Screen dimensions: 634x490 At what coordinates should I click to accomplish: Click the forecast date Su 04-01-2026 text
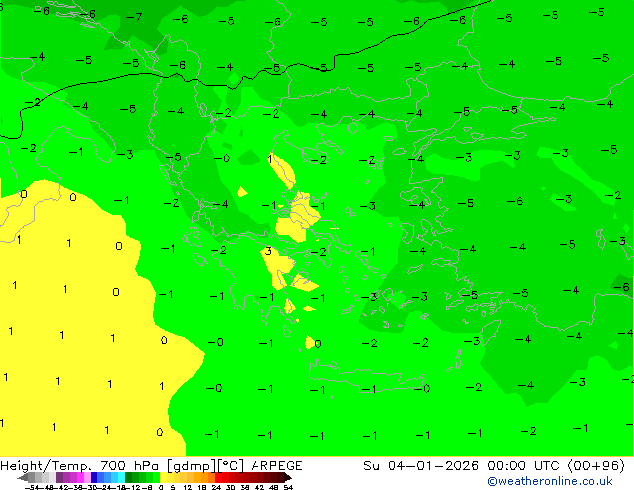click(x=421, y=466)
